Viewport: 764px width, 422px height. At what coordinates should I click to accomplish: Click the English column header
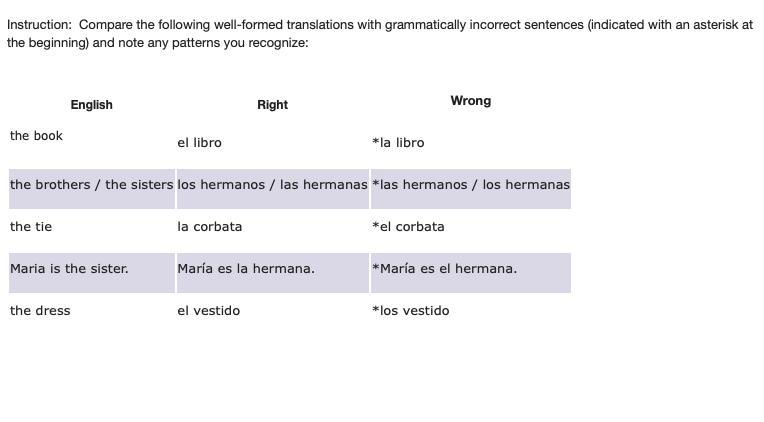coord(91,105)
